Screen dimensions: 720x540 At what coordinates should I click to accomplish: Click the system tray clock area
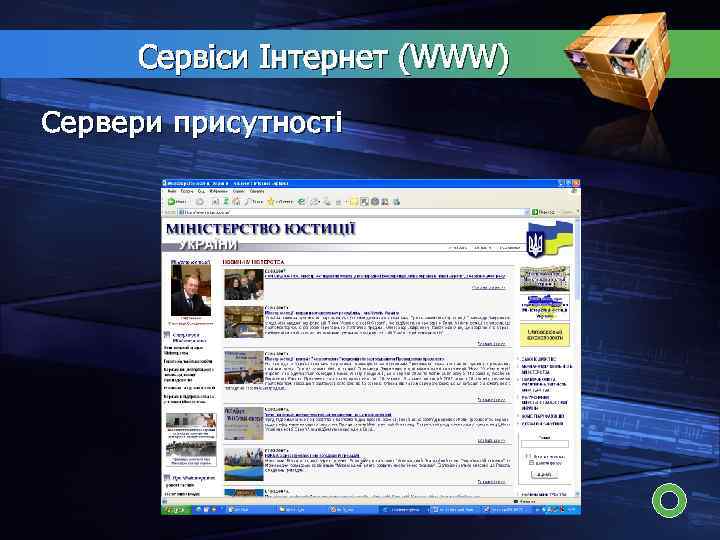(572, 510)
